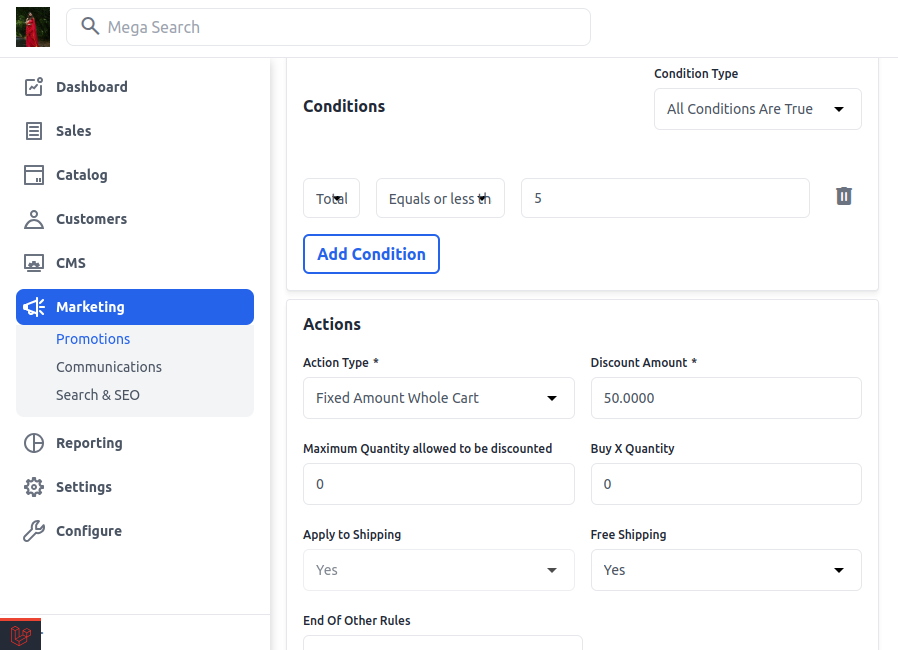898x650 pixels.
Task: Click the magnifier icon in Mega Search
Action: tap(90, 26)
